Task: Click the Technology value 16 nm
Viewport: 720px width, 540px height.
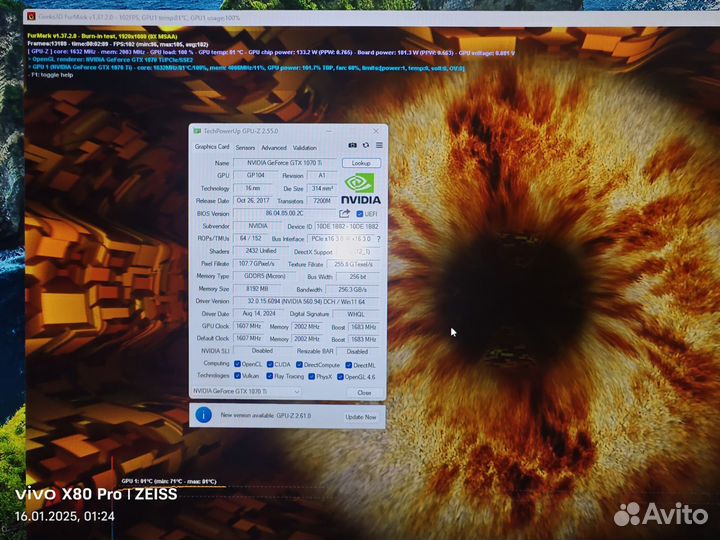Action: (x=253, y=188)
